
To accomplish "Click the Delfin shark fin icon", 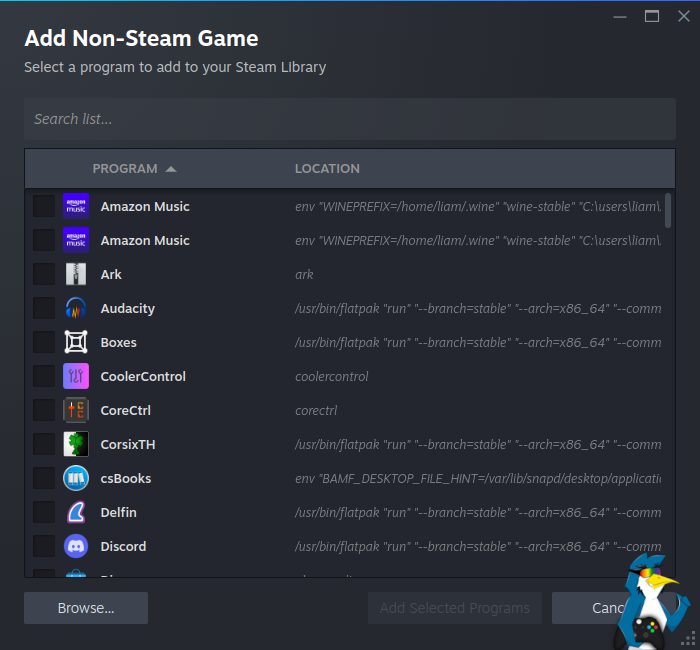I will click(x=76, y=512).
